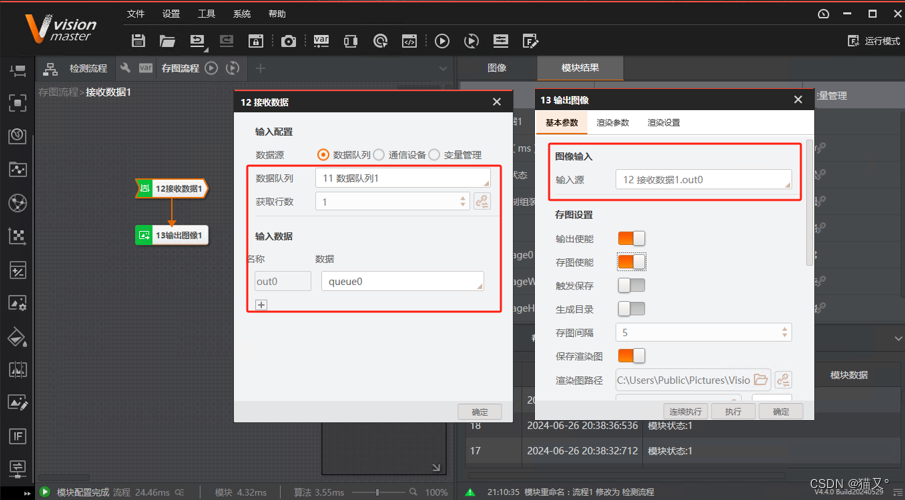Click the folder browse icon for 渲染图路径

tap(761, 380)
